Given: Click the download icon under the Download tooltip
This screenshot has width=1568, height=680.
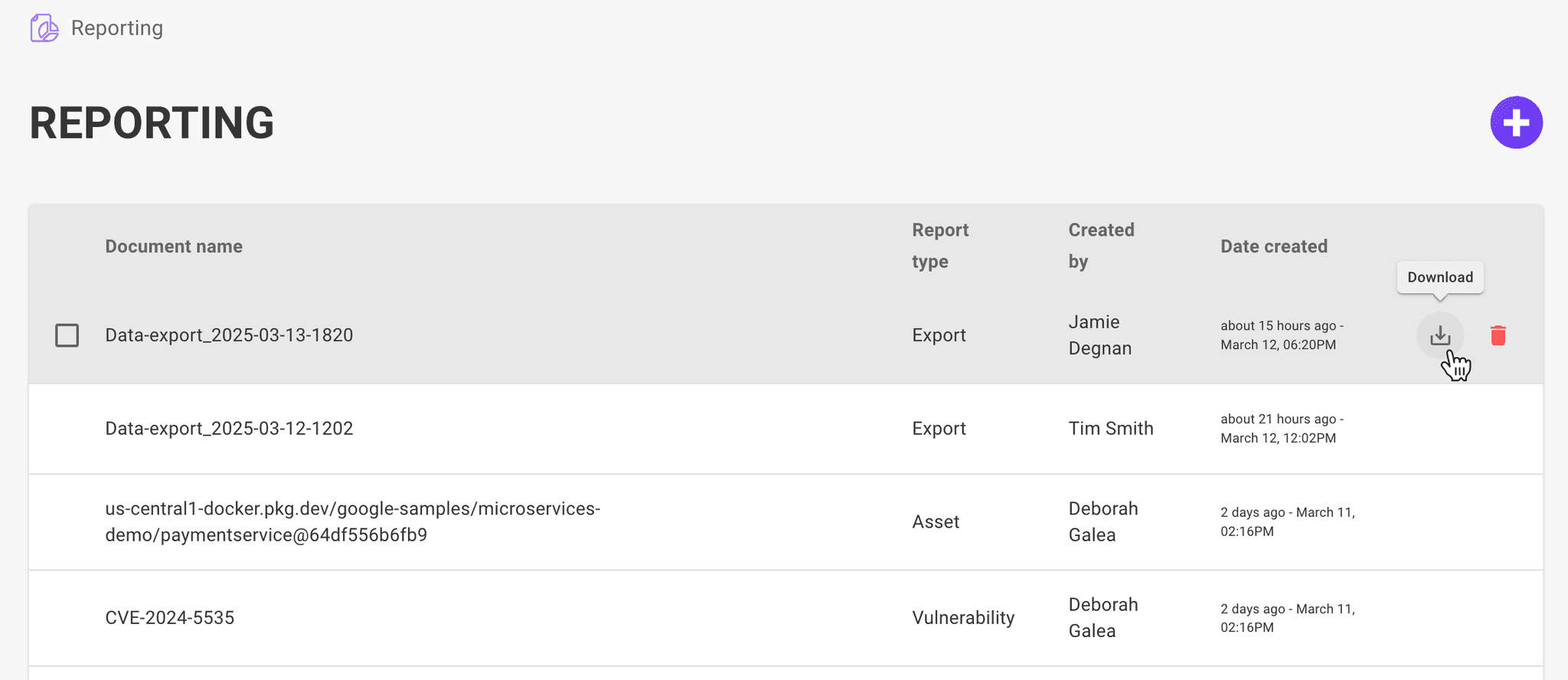Looking at the screenshot, I should pyautogui.click(x=1439, y=335).
